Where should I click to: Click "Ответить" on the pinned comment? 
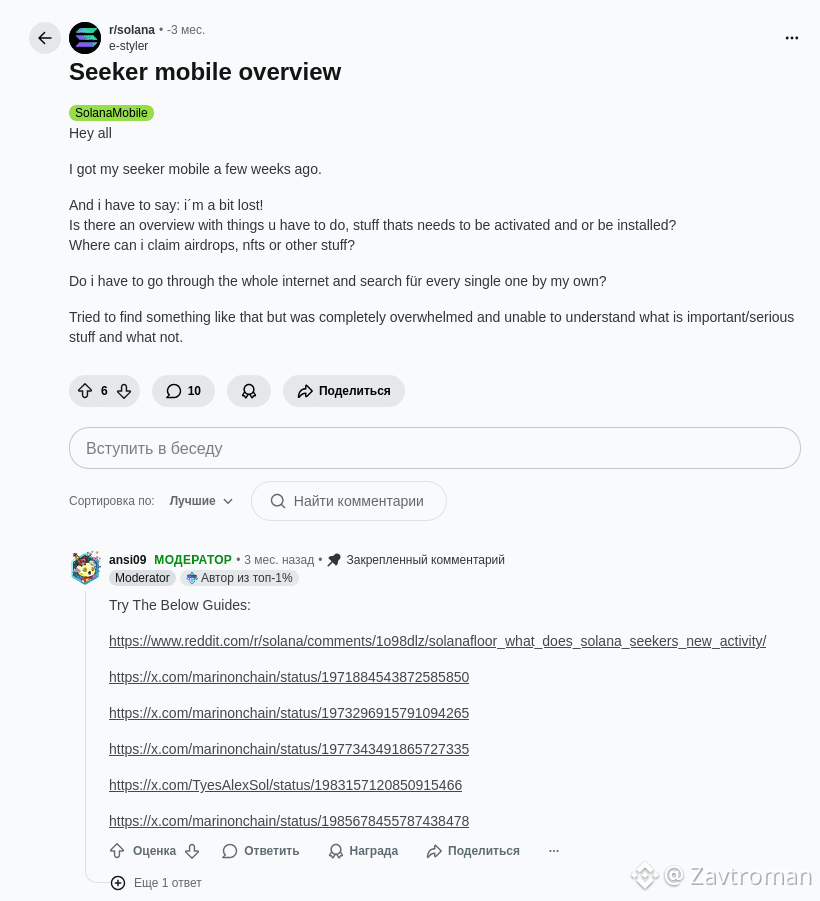261,851
